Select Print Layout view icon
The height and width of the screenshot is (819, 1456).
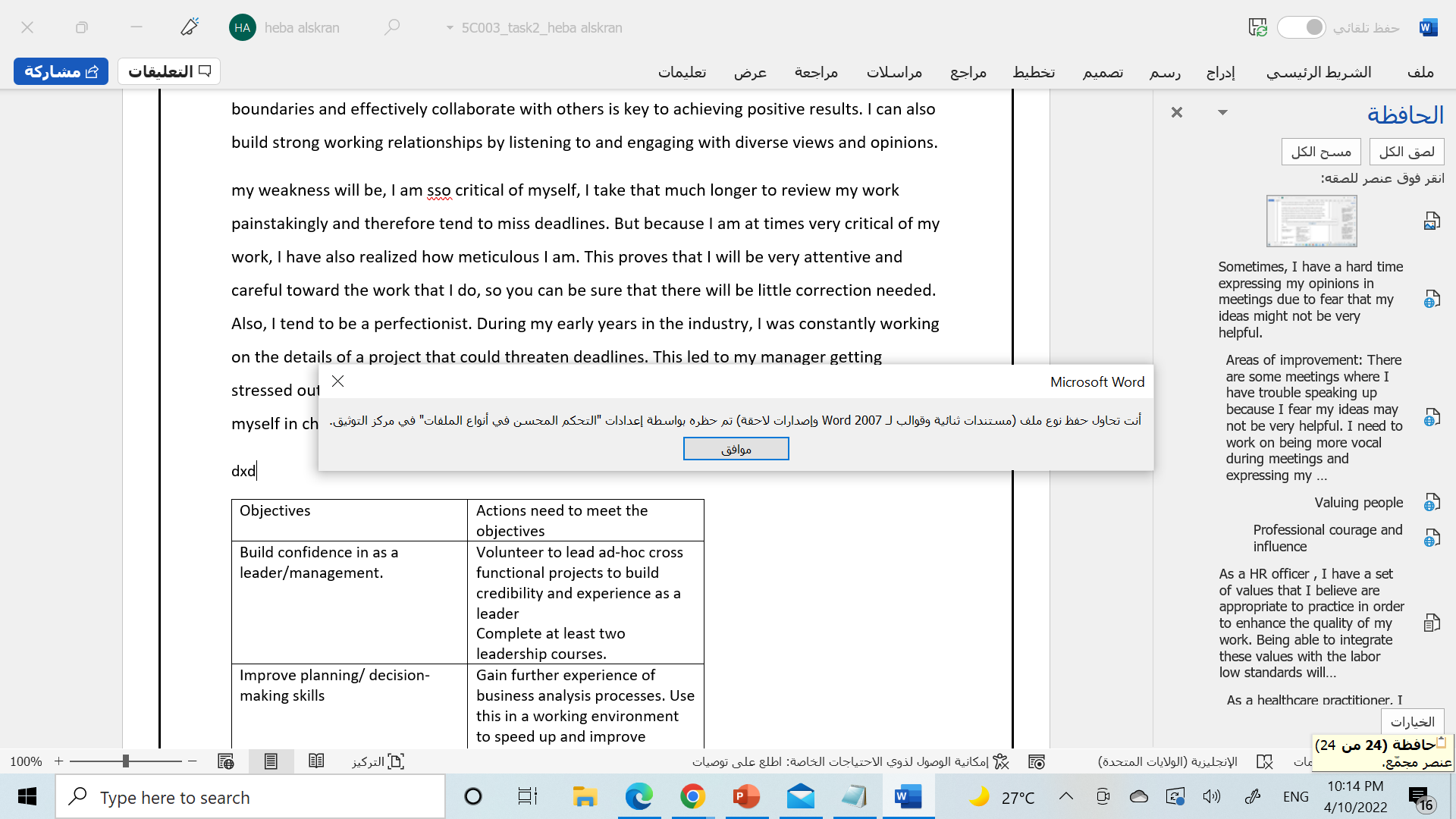coord(271,761)
